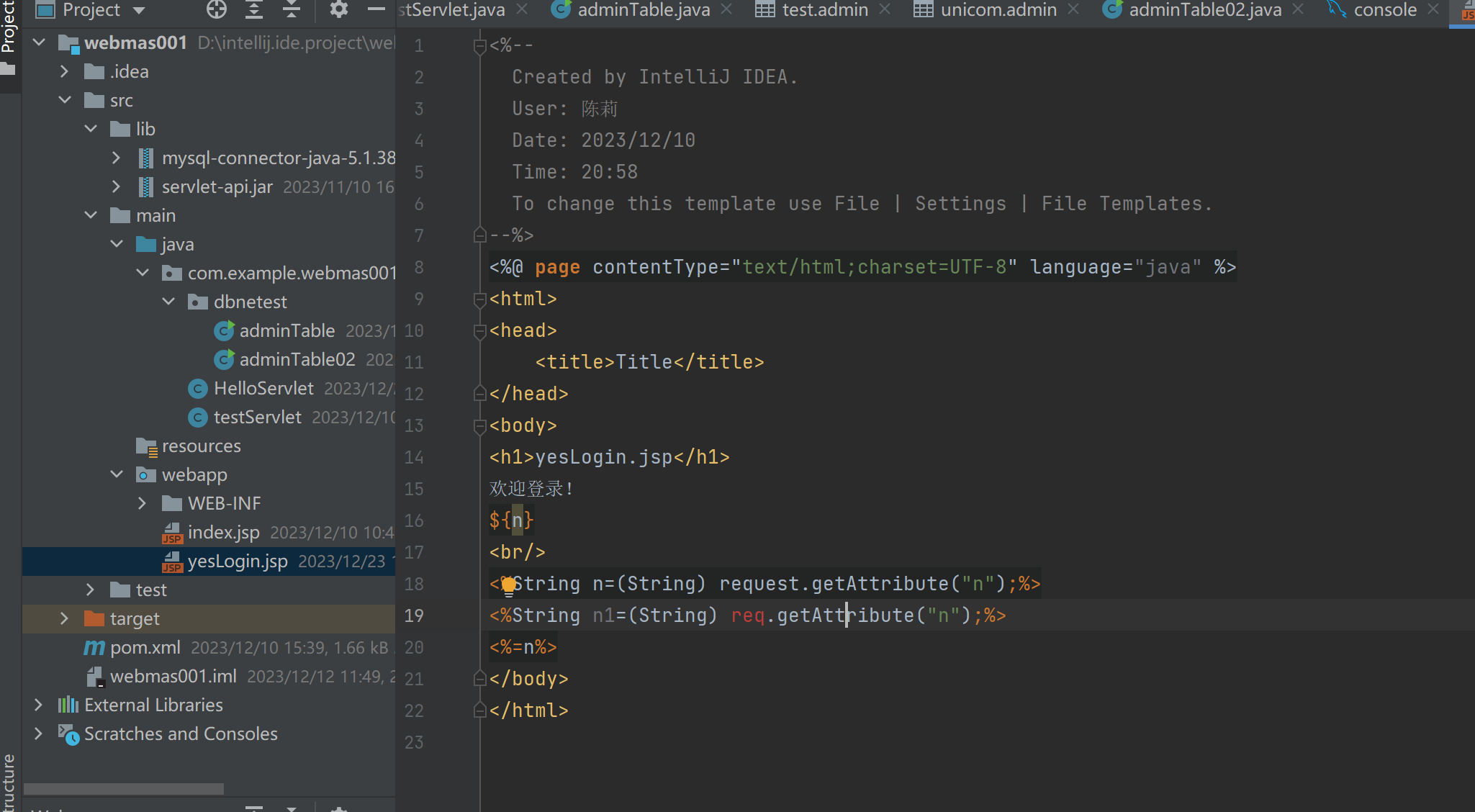Viewport: 1475px width, 812px height.
Task: Click the Collapse All icon in the Project toolbar
Action: 292,9
